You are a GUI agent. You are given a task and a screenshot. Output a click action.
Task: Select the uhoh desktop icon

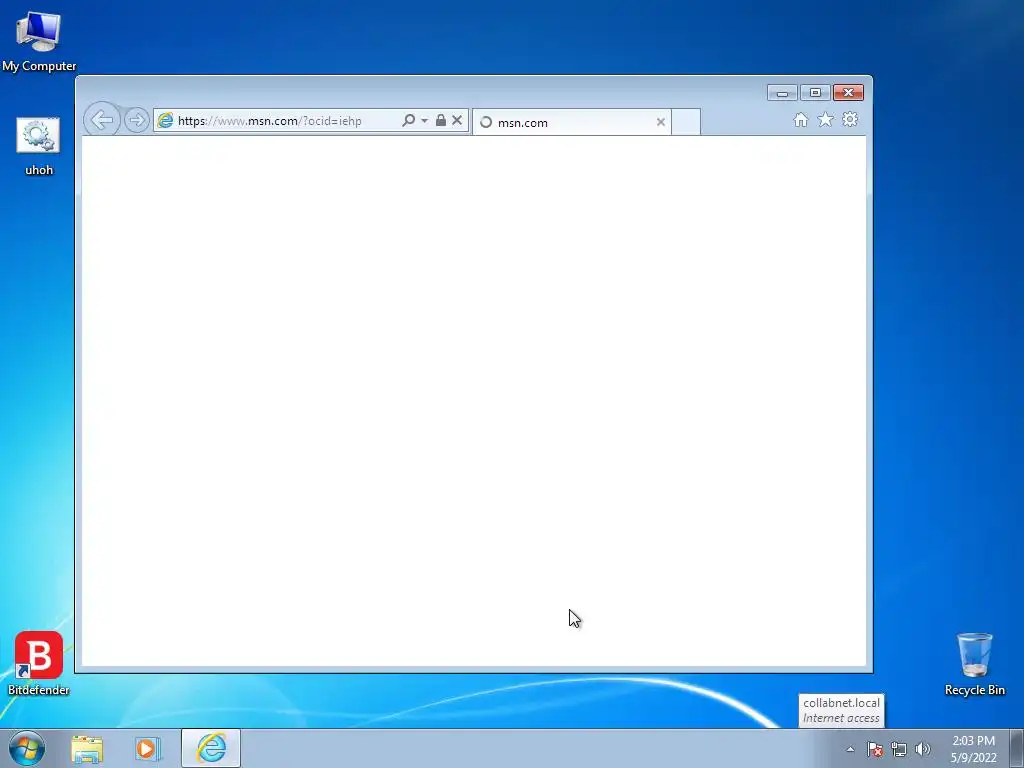[x=39, y=146]
